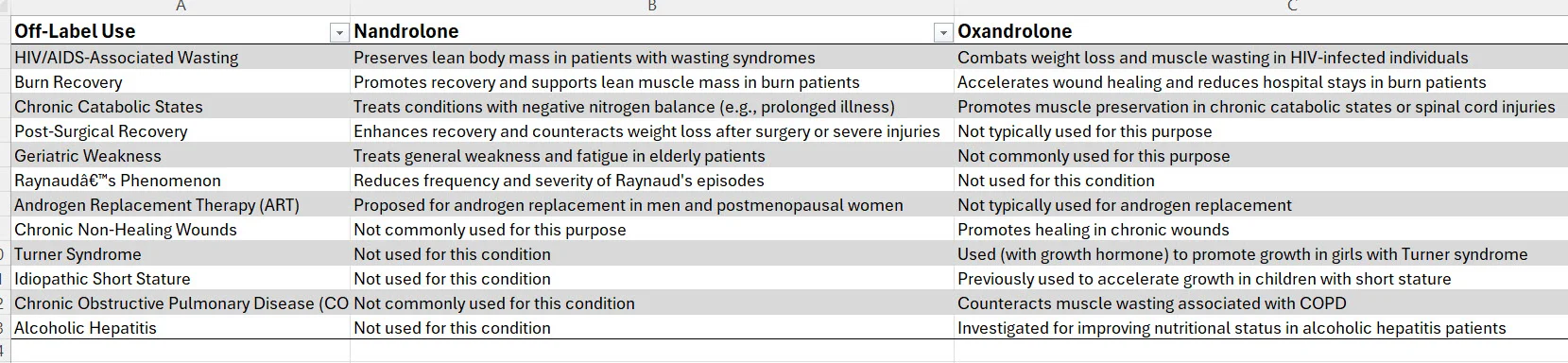Screen dimensions: 1568x363
Task: Select 'Reduces frequency and severity of Raynaud's episodes'
Action: [x=652, y=181]
